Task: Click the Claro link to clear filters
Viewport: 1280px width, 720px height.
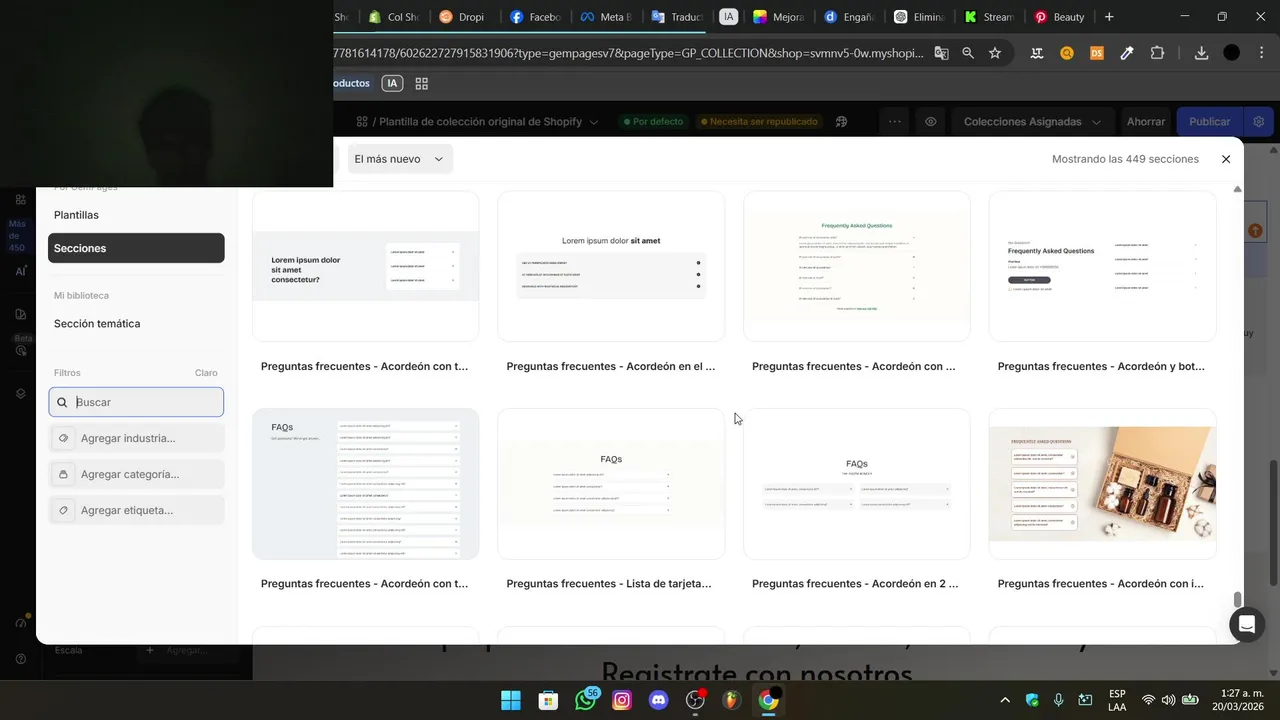Action: click(206, 373)
